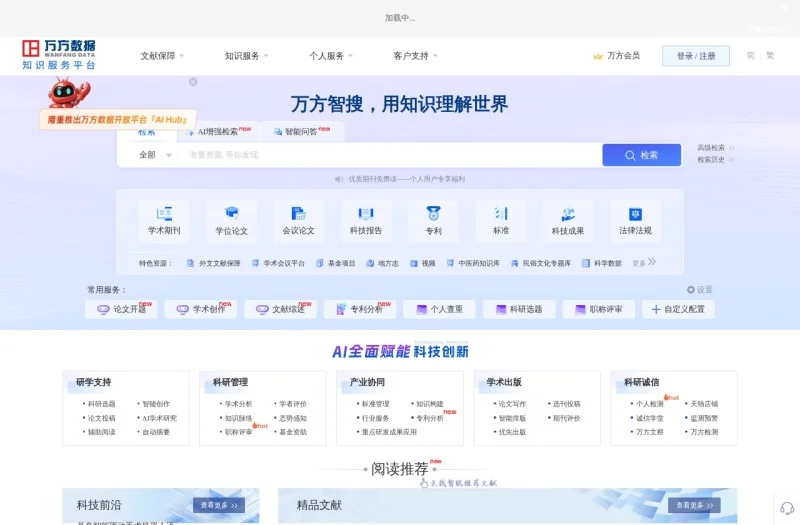Click the 学术会议平台 special resource

click(x=278, y=263)
